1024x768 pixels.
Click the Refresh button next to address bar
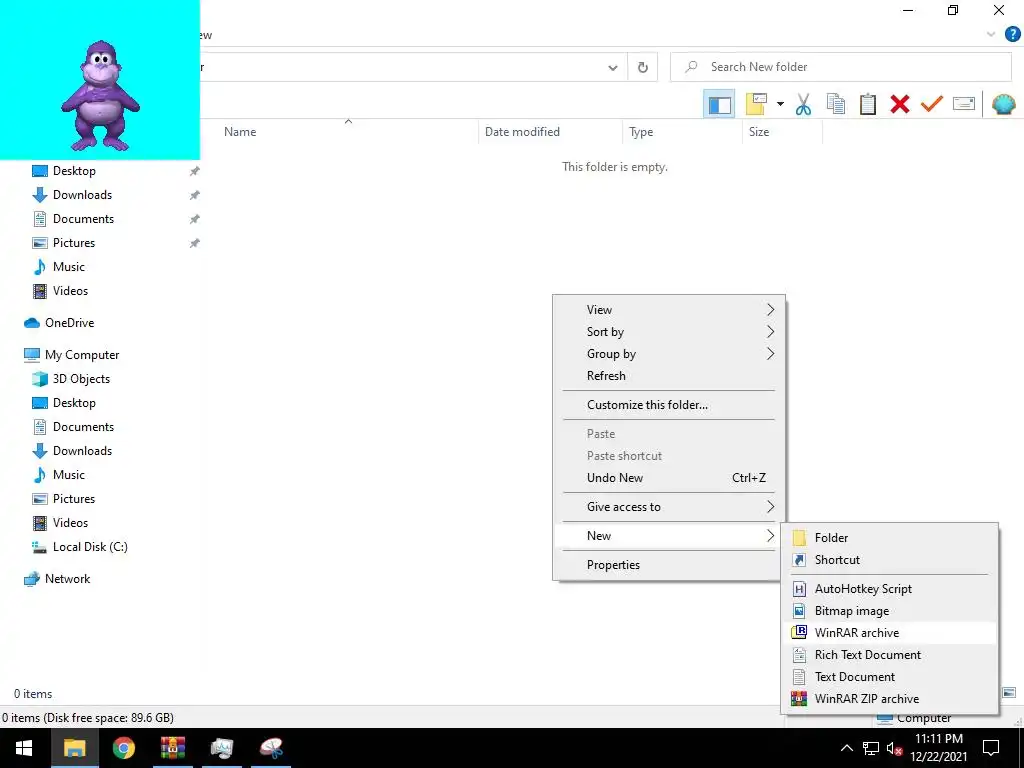coord(643,67)
